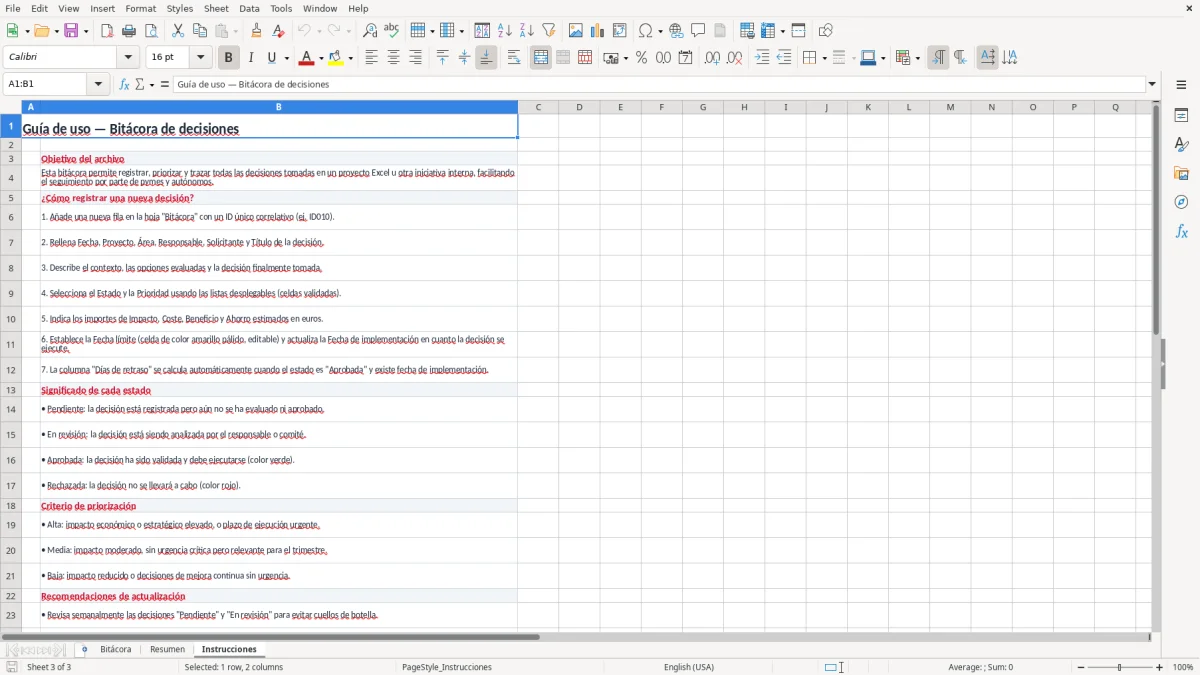The image size is (1200, 675).
Task: Apply the red font color swatch
Action: pos(306,58)
